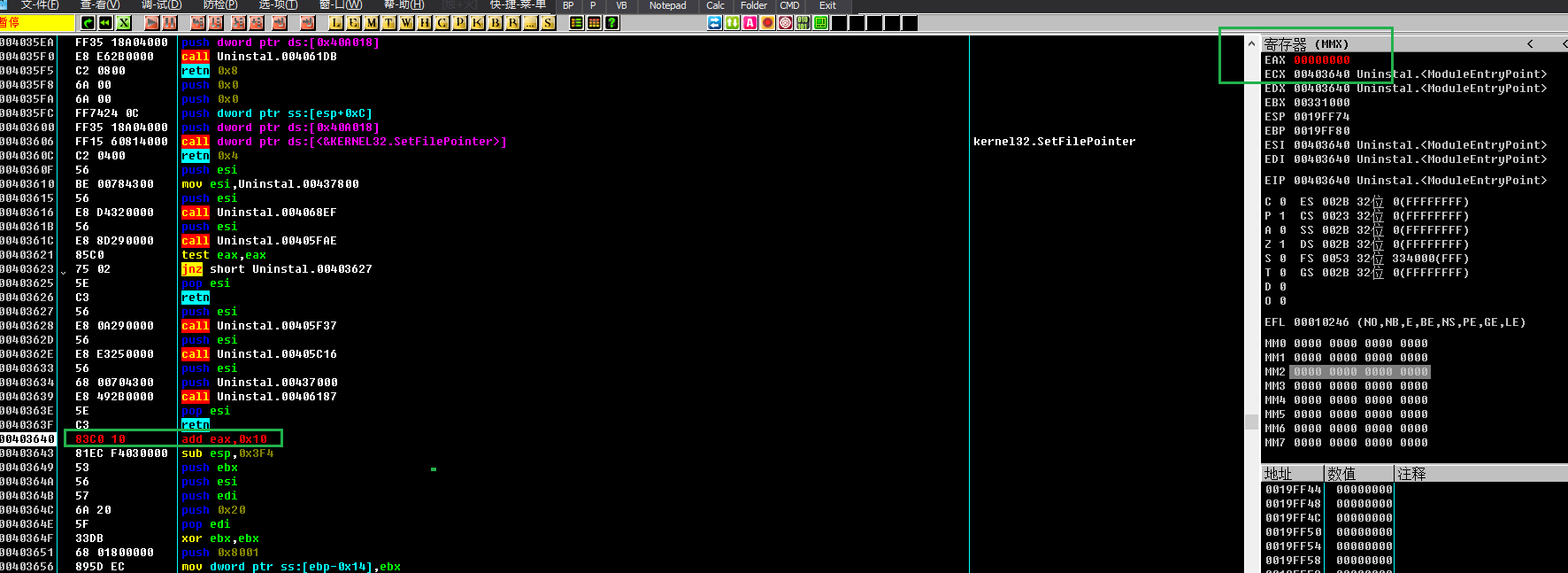This screenshot has width=1568, height=573.
Task: Click the BP shortcut button
Action: (568, 5)
